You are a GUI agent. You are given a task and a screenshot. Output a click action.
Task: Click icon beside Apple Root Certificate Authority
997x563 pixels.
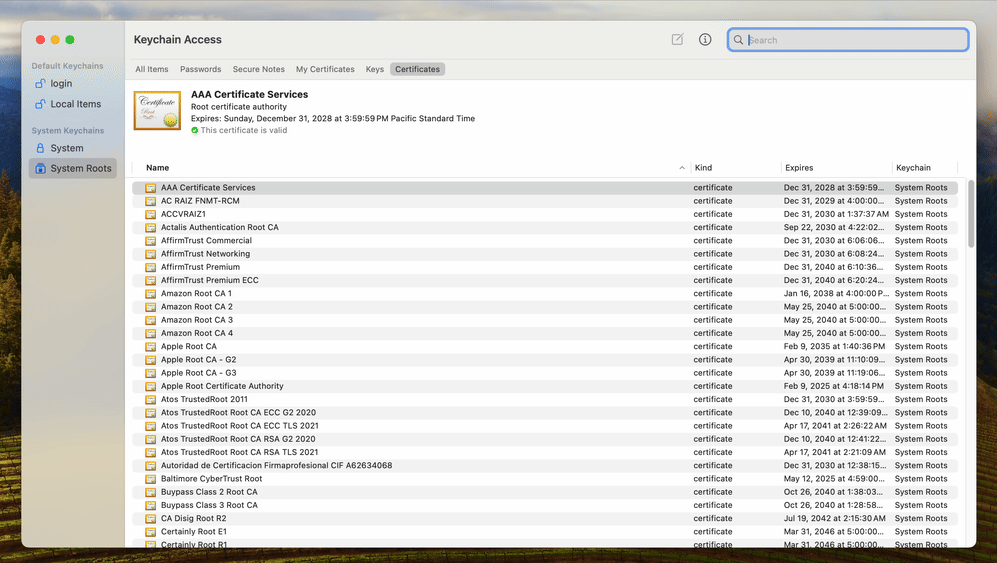150,386
